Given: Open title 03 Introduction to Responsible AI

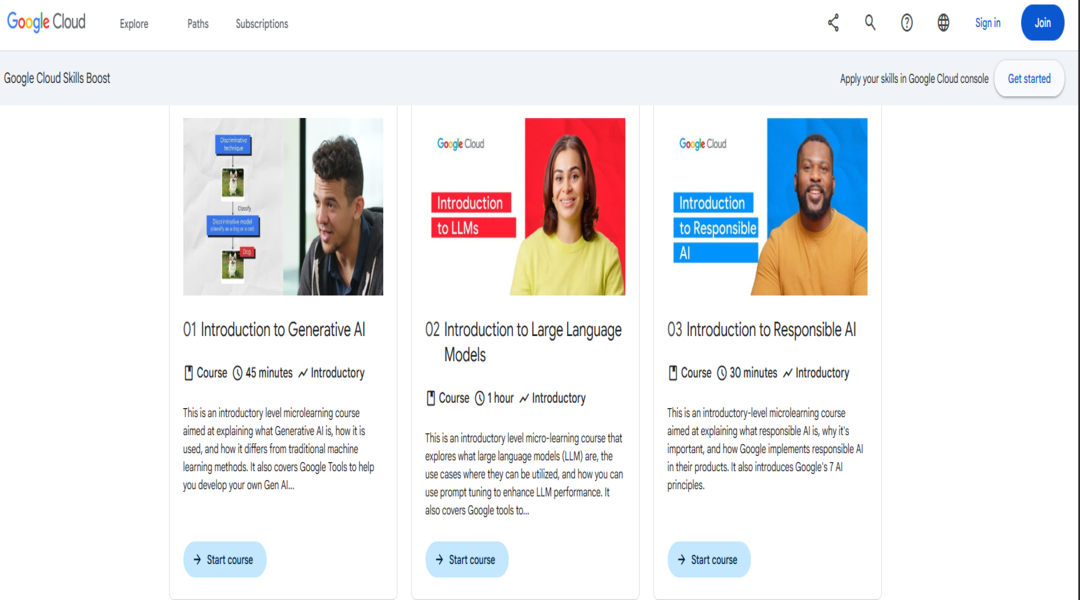Looking at the screenshot, I should pyautogui.click(x=762, y=330).
